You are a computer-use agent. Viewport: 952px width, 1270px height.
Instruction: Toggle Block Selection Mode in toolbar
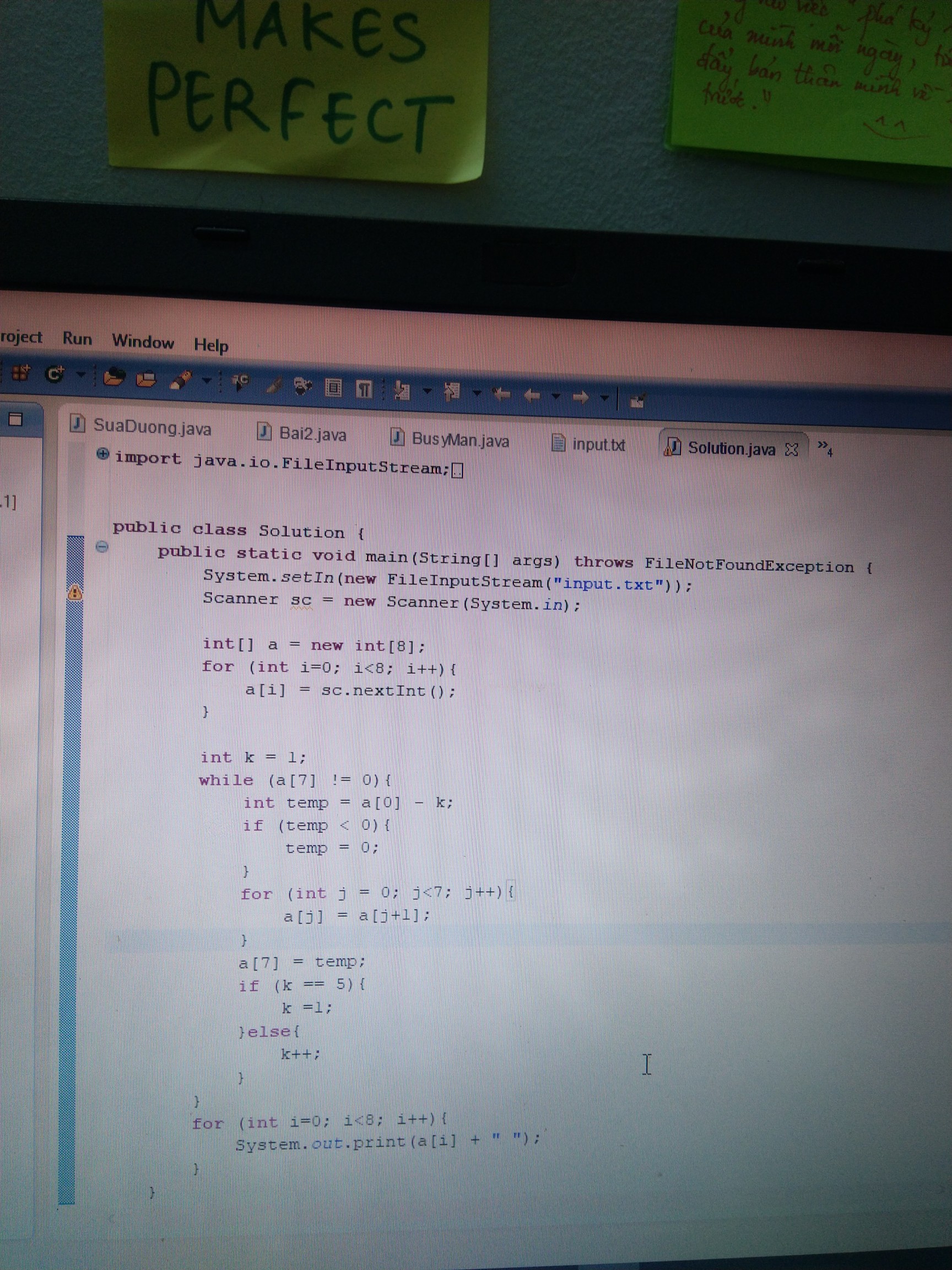tap(333, 388)
